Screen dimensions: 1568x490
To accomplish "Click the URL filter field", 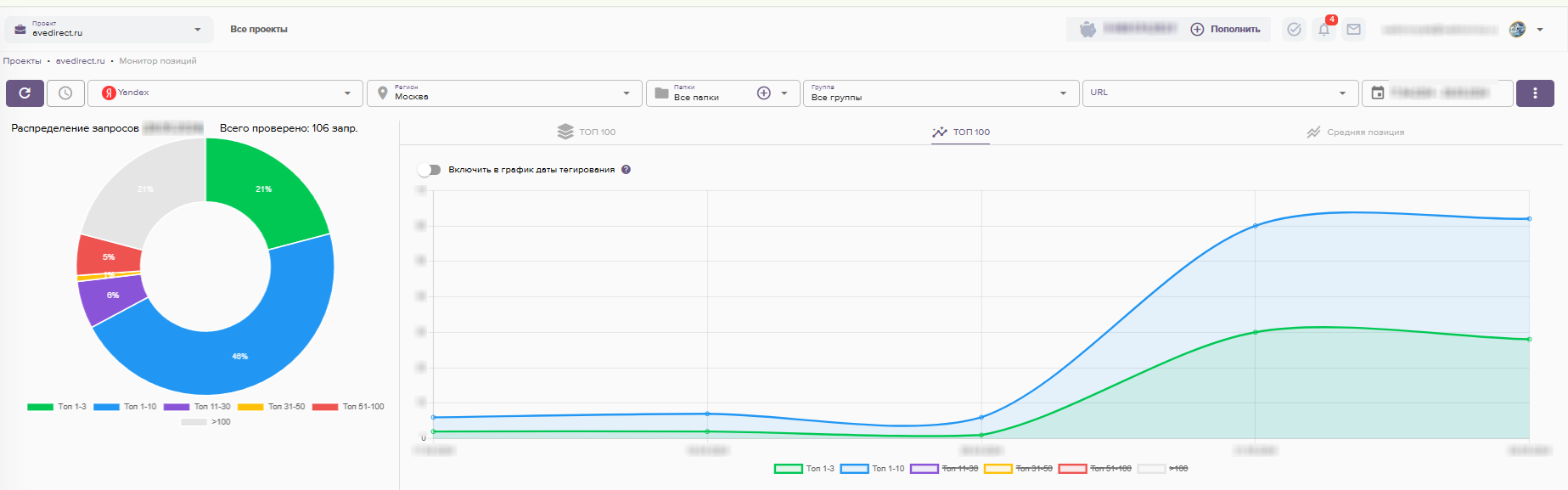I will click(x=1210, y=93).
